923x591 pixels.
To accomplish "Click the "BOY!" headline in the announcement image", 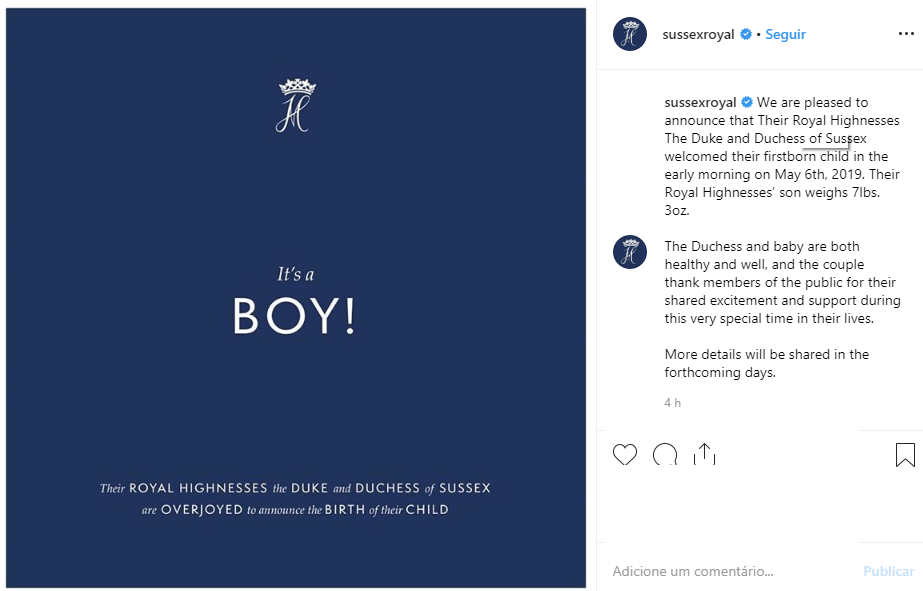I will (x=294, y=316).
